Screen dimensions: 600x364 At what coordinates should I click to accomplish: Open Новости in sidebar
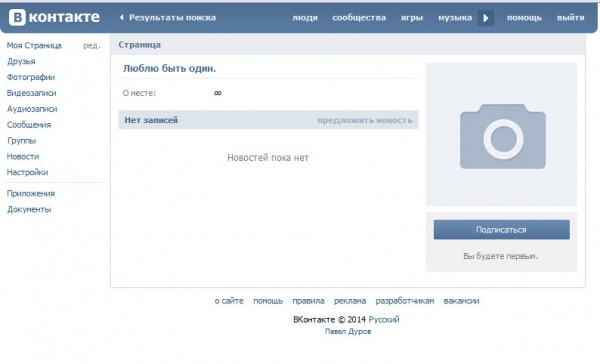[x=23, y=157]
